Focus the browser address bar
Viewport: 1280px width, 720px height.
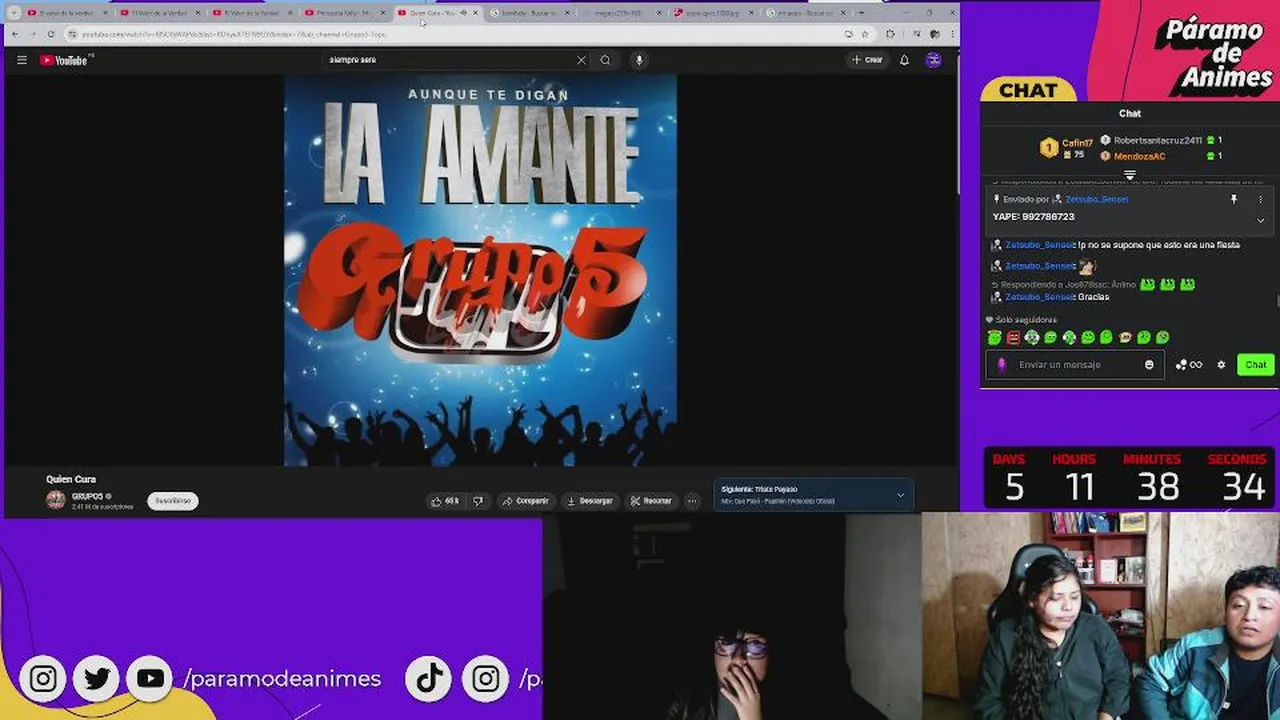click(x=450, y=34)
